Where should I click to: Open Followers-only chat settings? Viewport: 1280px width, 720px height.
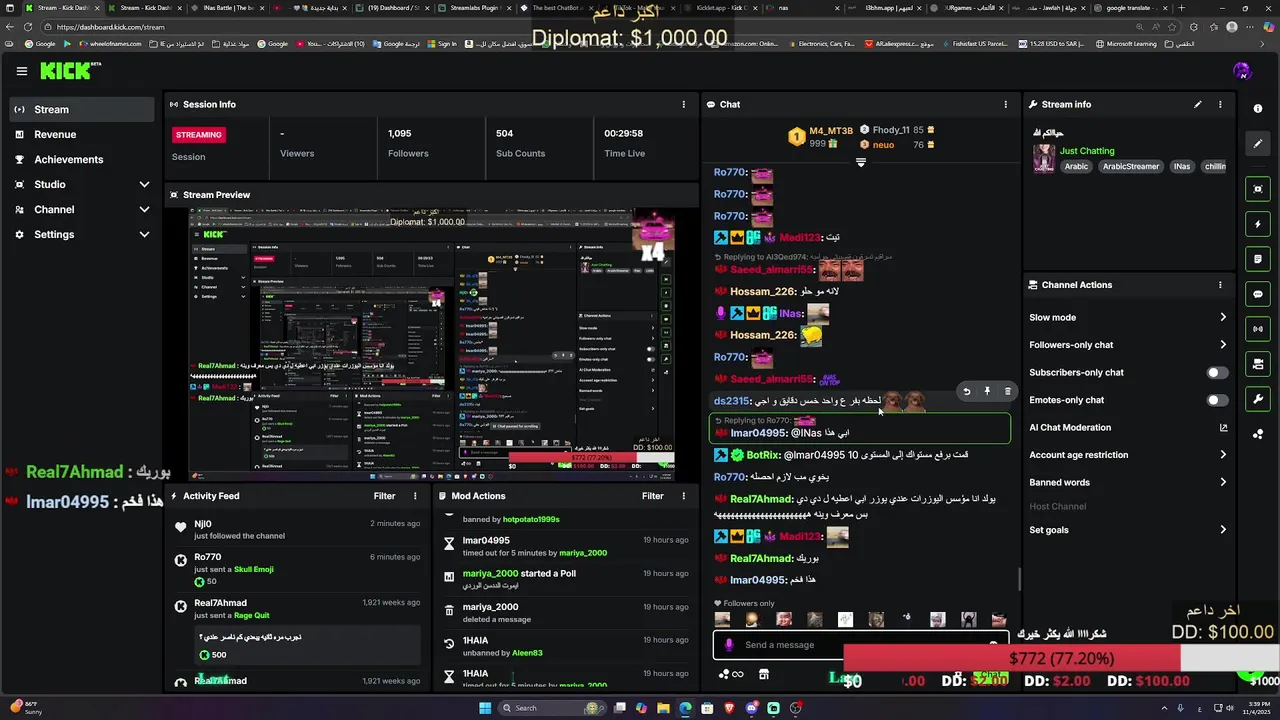coord(1128,345)
